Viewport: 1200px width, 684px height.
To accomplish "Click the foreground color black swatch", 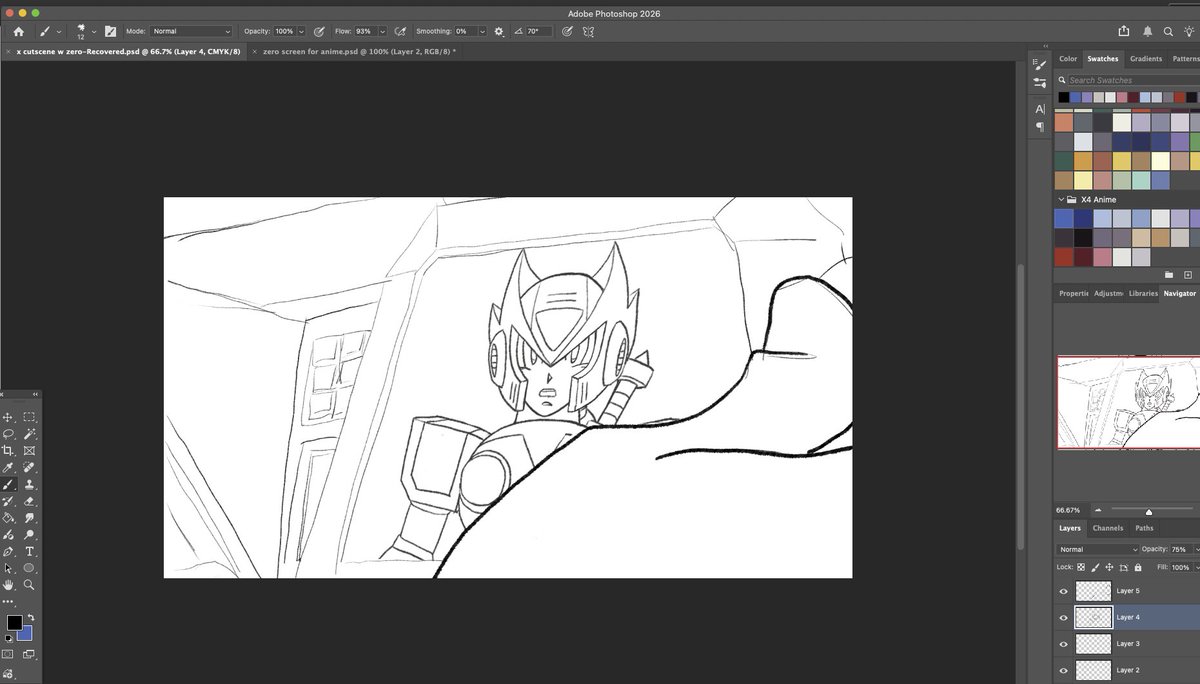I will coord(14,622).
